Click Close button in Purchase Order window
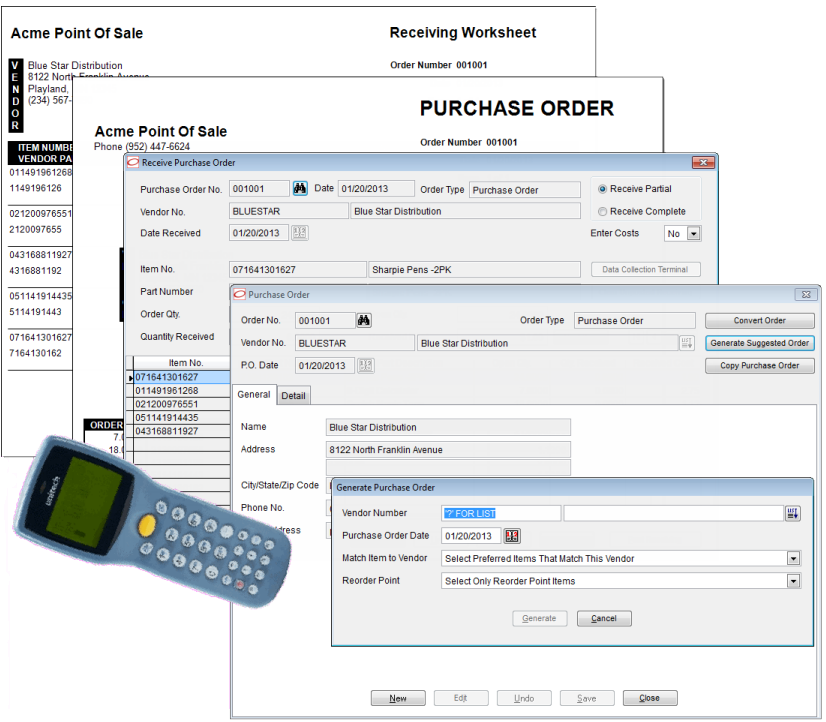The image size is (826, 722). coord(650,698)
